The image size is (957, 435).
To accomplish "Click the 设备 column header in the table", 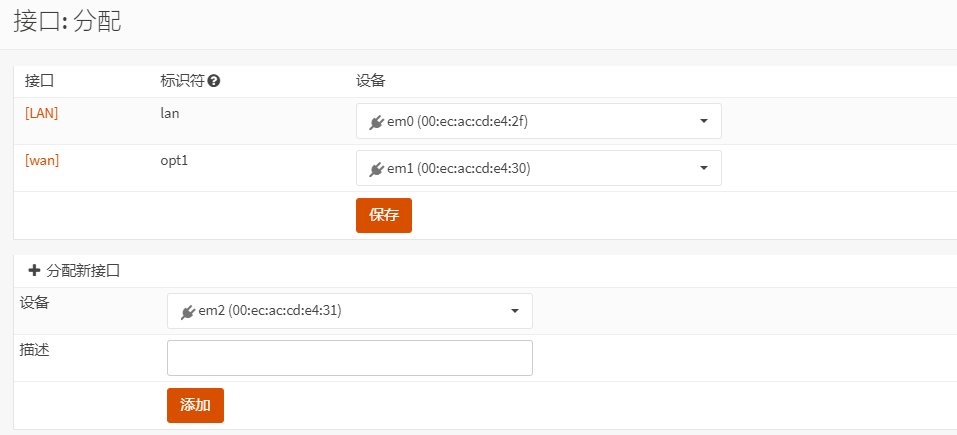I will point(371,81).
